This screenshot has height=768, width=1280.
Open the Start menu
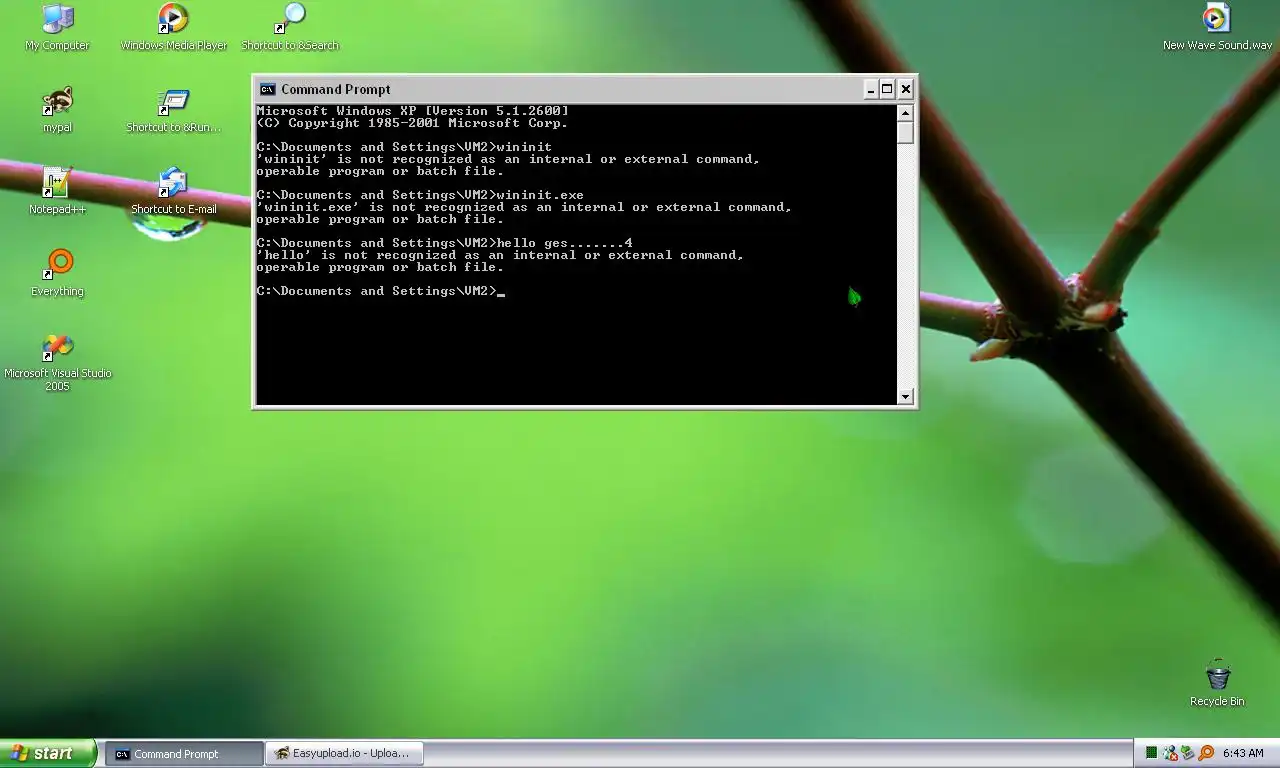click(x=48, y=753)
